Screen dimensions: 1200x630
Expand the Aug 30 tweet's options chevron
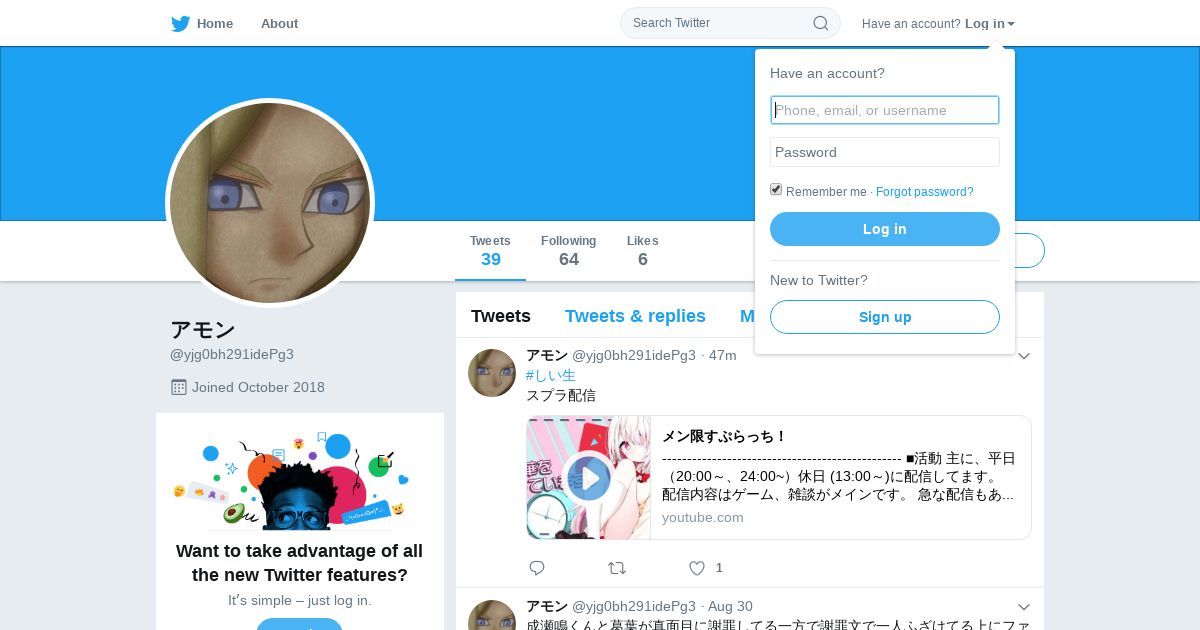pyautogui.click(x=1024, y=607)
